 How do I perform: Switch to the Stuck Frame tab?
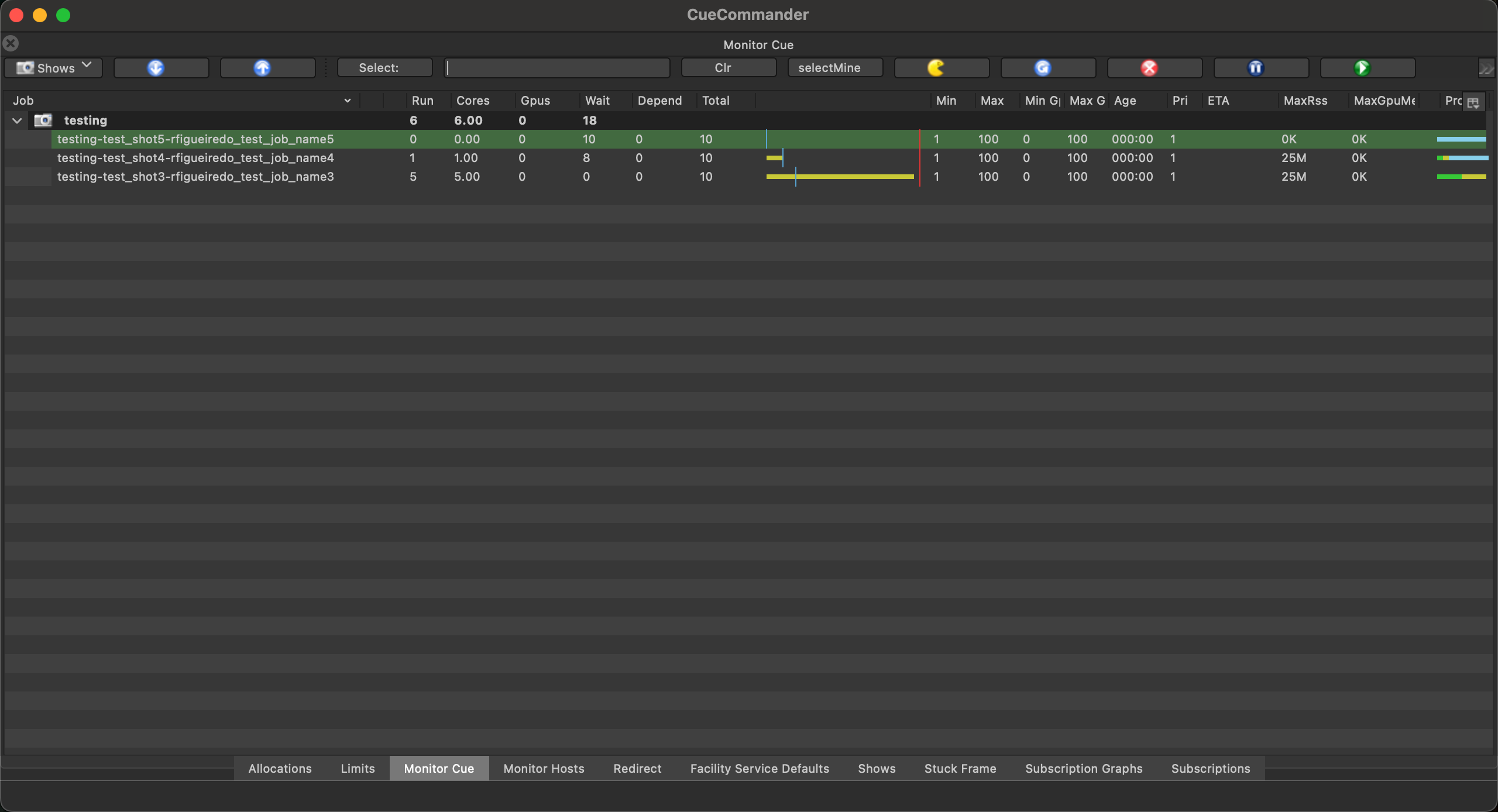click(960, 769)
